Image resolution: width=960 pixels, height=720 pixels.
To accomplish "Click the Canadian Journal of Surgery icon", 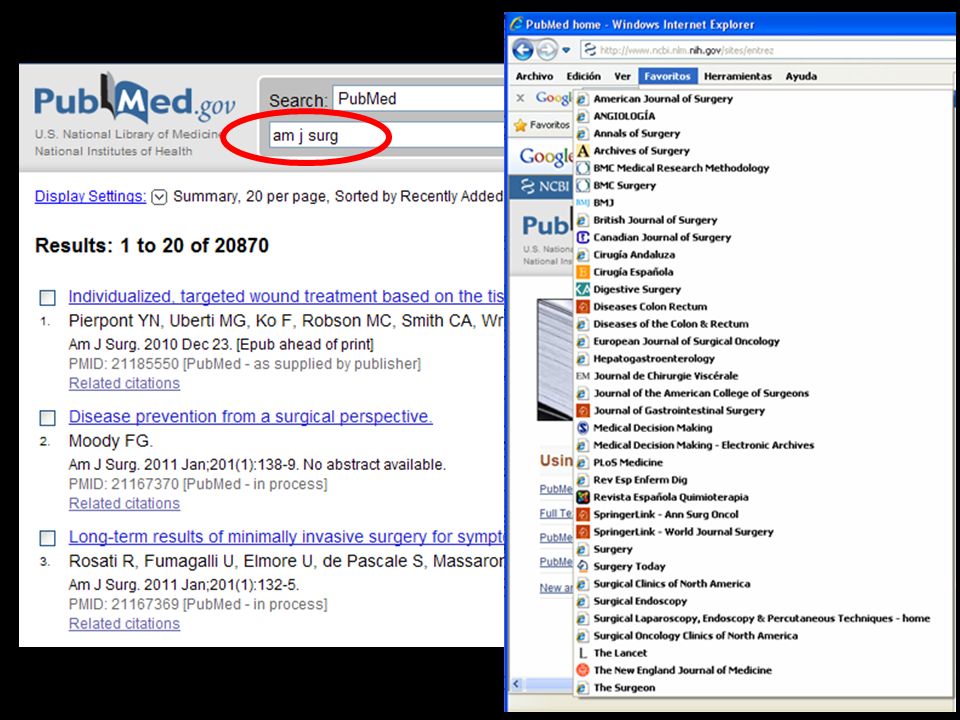I will point(583,237).
